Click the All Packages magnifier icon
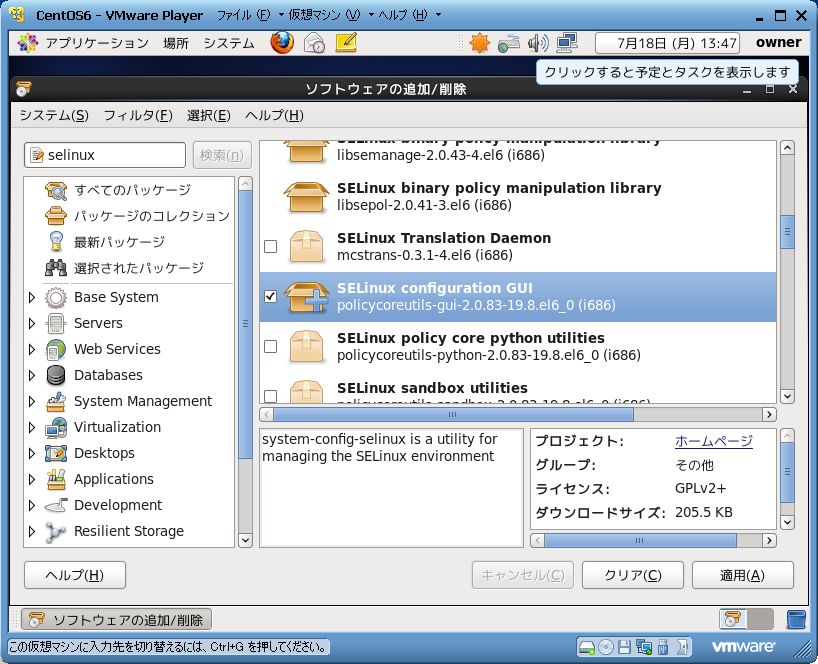 click(56, 190)
